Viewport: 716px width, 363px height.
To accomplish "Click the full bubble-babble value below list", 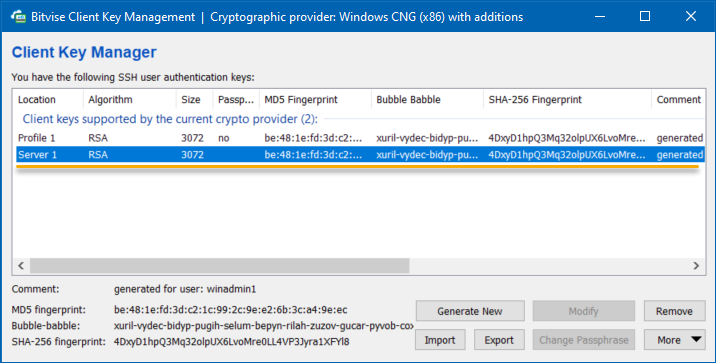I will coord(263,326).
